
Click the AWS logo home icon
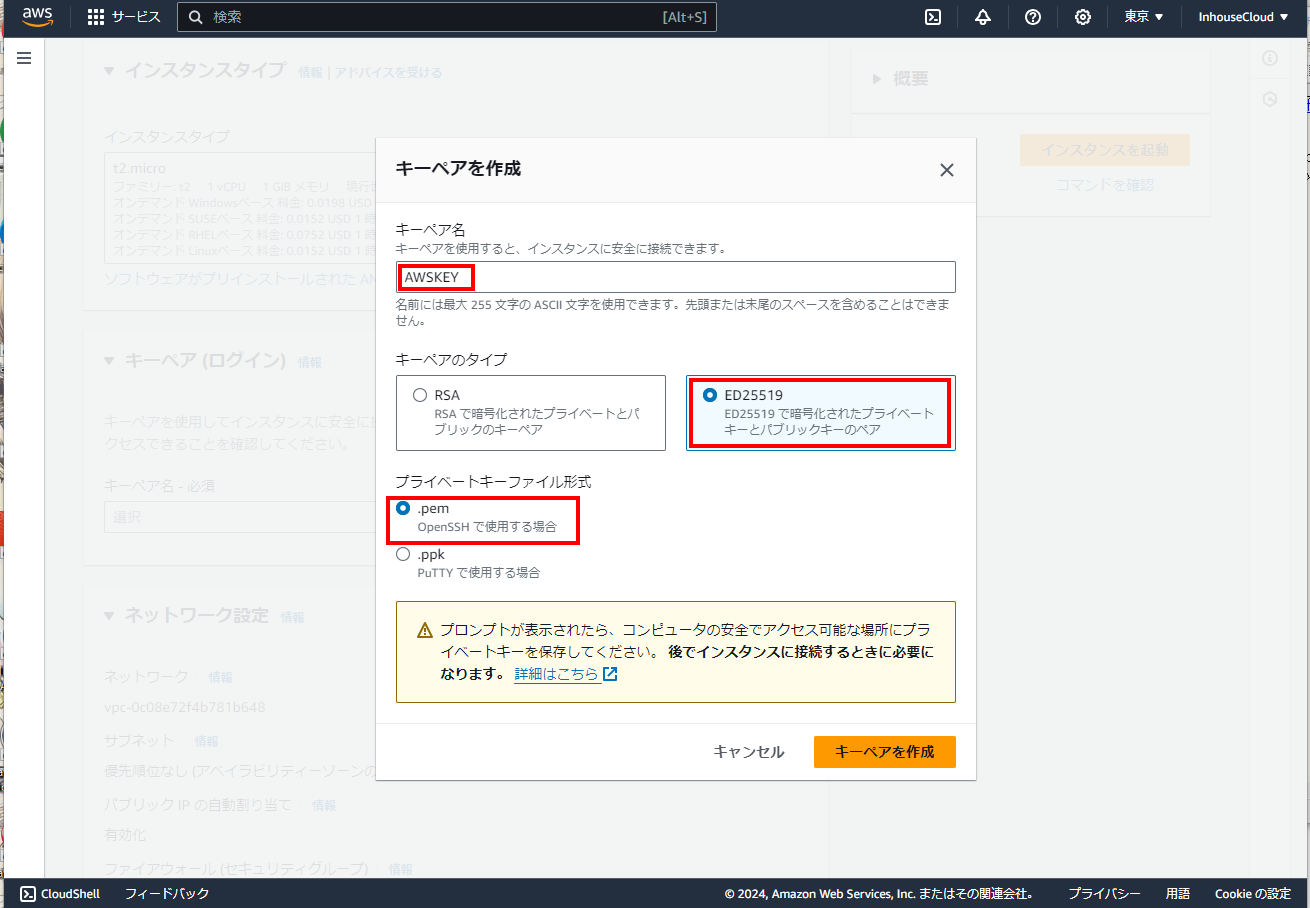[x=37, y=17]
